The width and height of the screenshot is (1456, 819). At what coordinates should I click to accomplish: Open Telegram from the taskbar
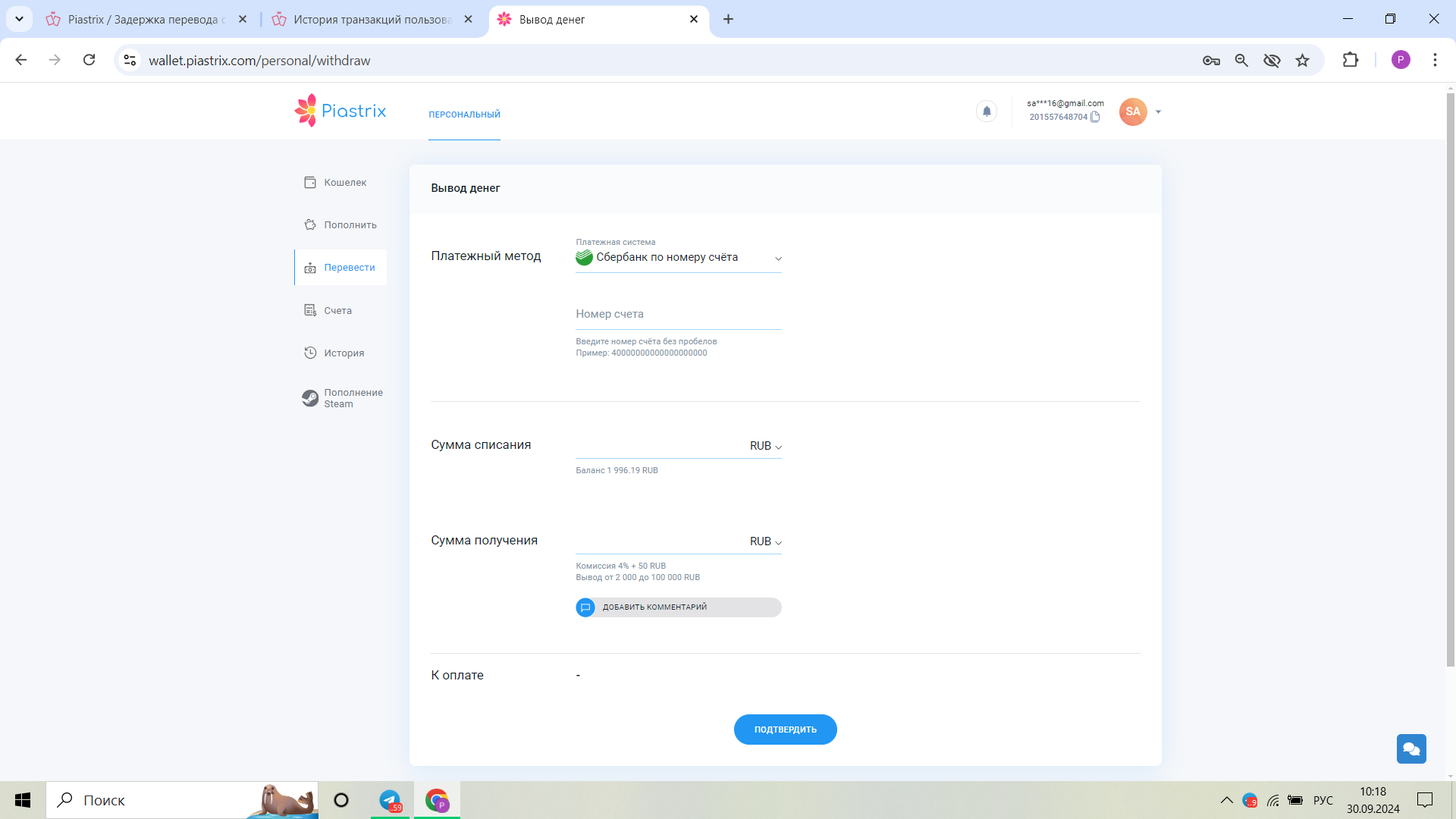390,800
